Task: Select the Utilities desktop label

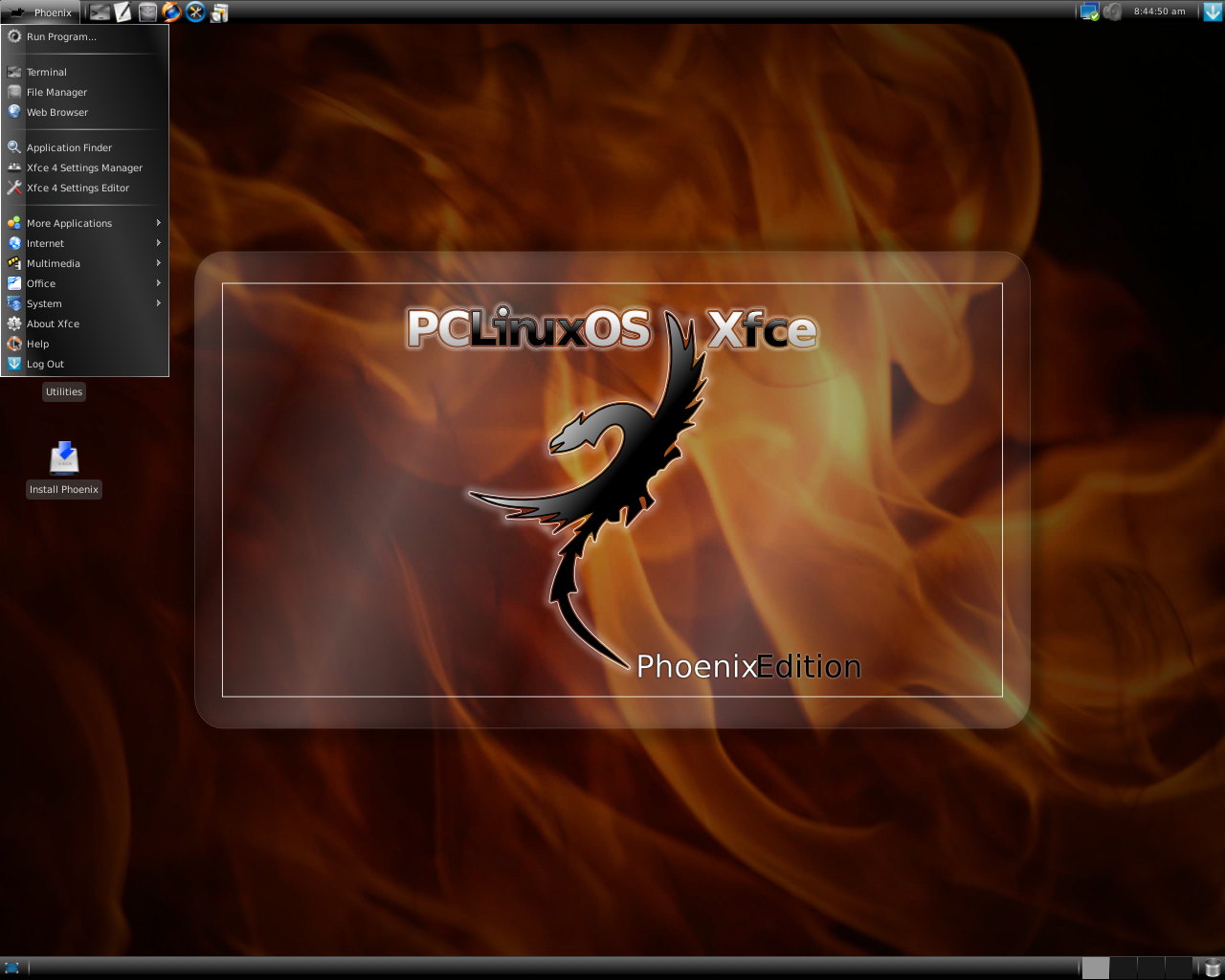Action: pos(64,391)
